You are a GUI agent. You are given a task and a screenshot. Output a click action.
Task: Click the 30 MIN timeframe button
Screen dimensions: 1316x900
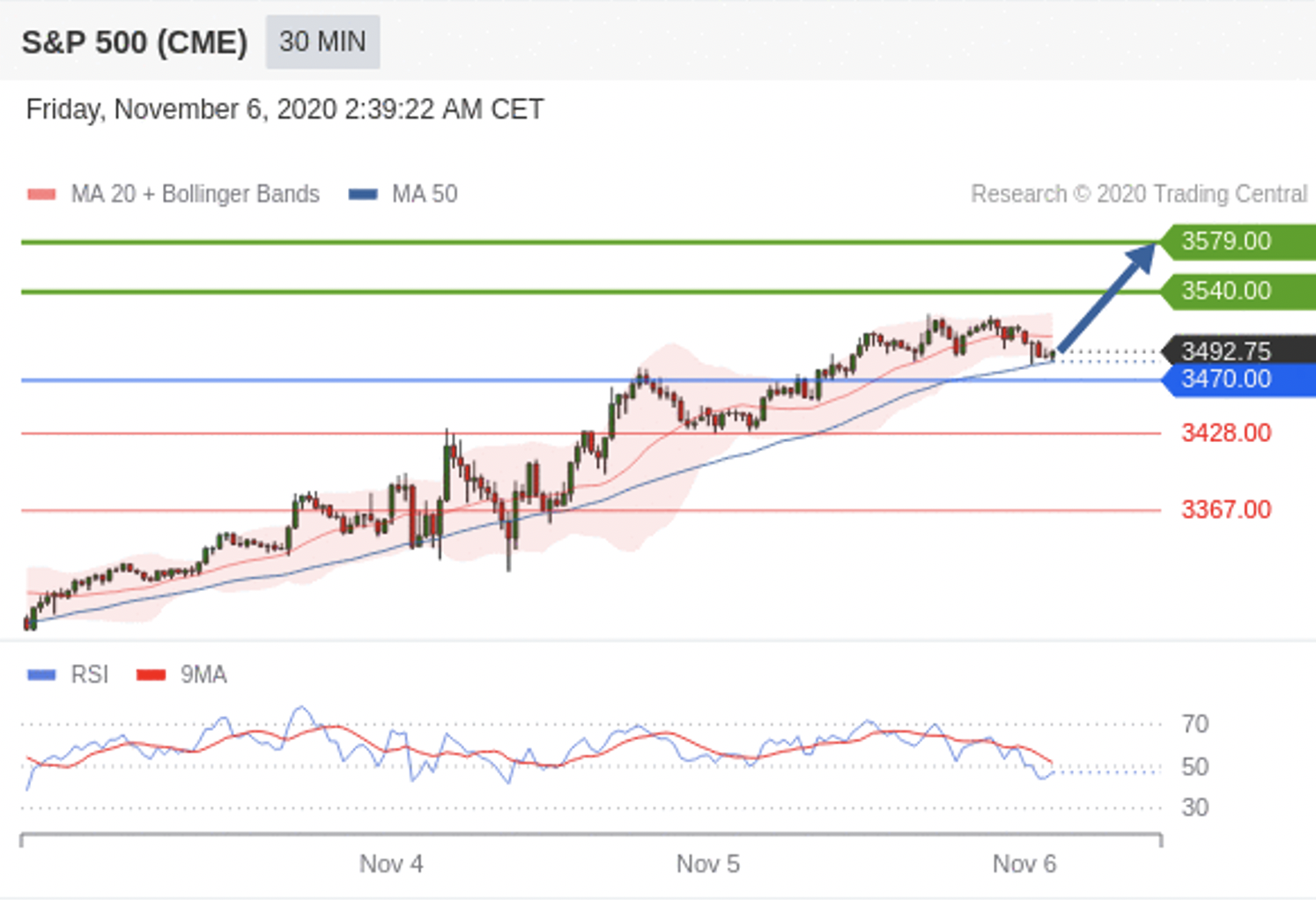[322, 41]
